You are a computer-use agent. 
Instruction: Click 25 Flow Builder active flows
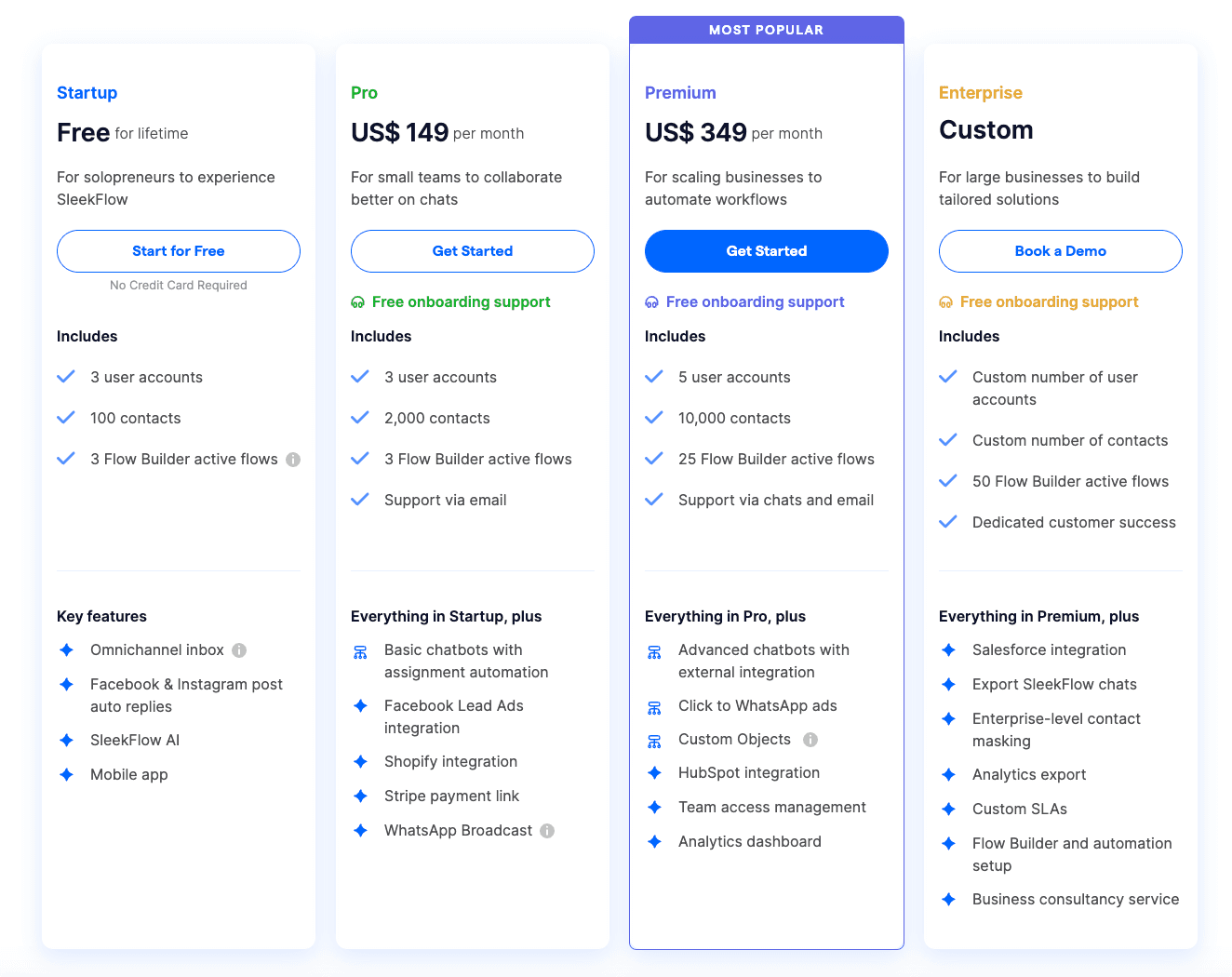[x=776, y=460]
